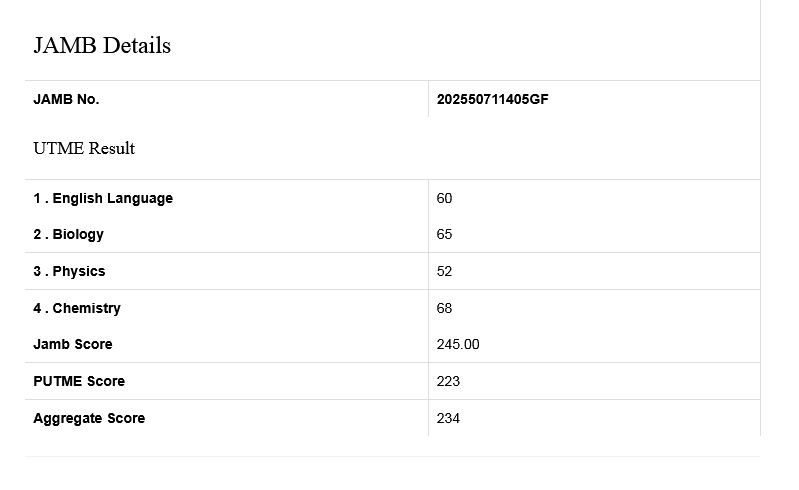Select the Biology score 65
Image resolution: width=799 pixels, height=490 pixels.
click(x=445, y=234)
